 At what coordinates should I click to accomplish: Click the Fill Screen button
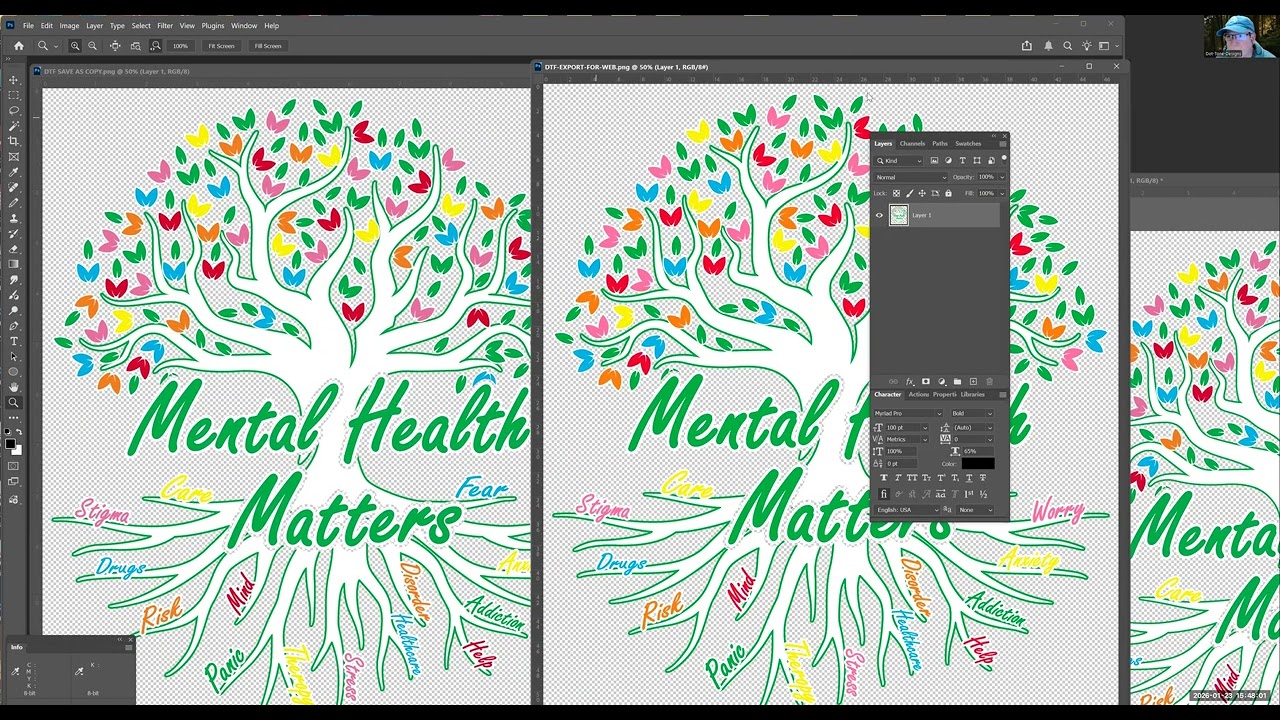267,46
